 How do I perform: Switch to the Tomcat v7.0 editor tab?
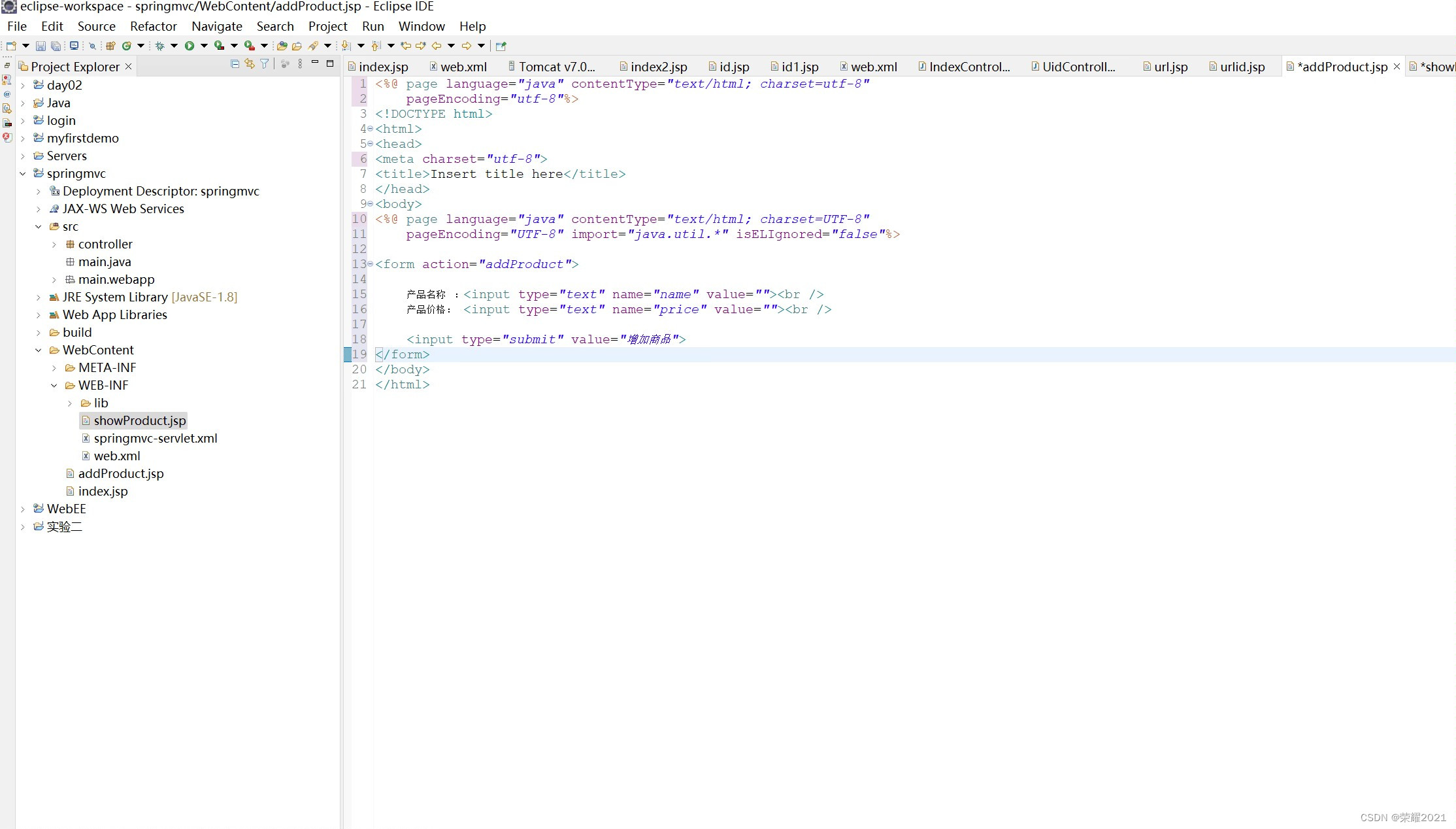point(552,67)
